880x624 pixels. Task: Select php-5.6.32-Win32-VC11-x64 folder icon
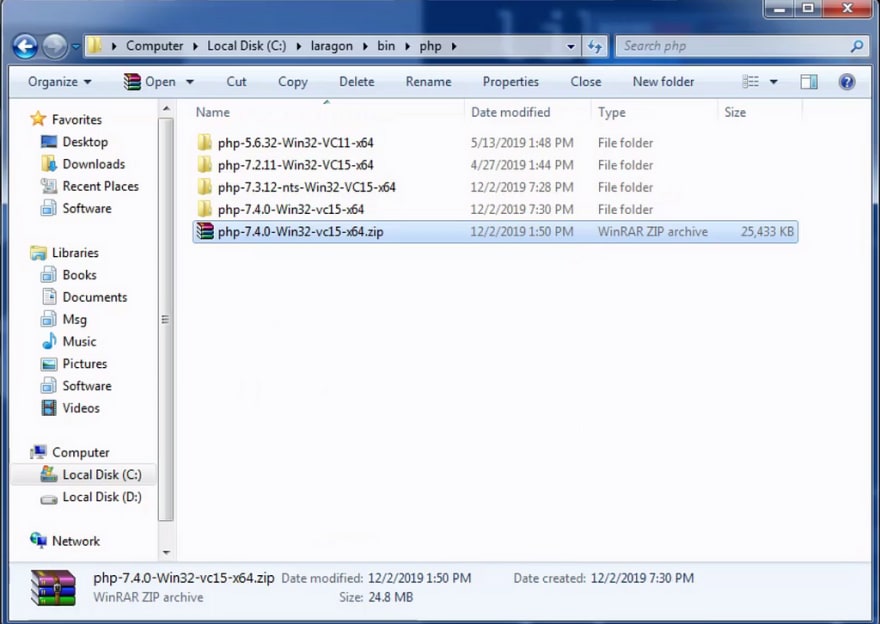205,143
